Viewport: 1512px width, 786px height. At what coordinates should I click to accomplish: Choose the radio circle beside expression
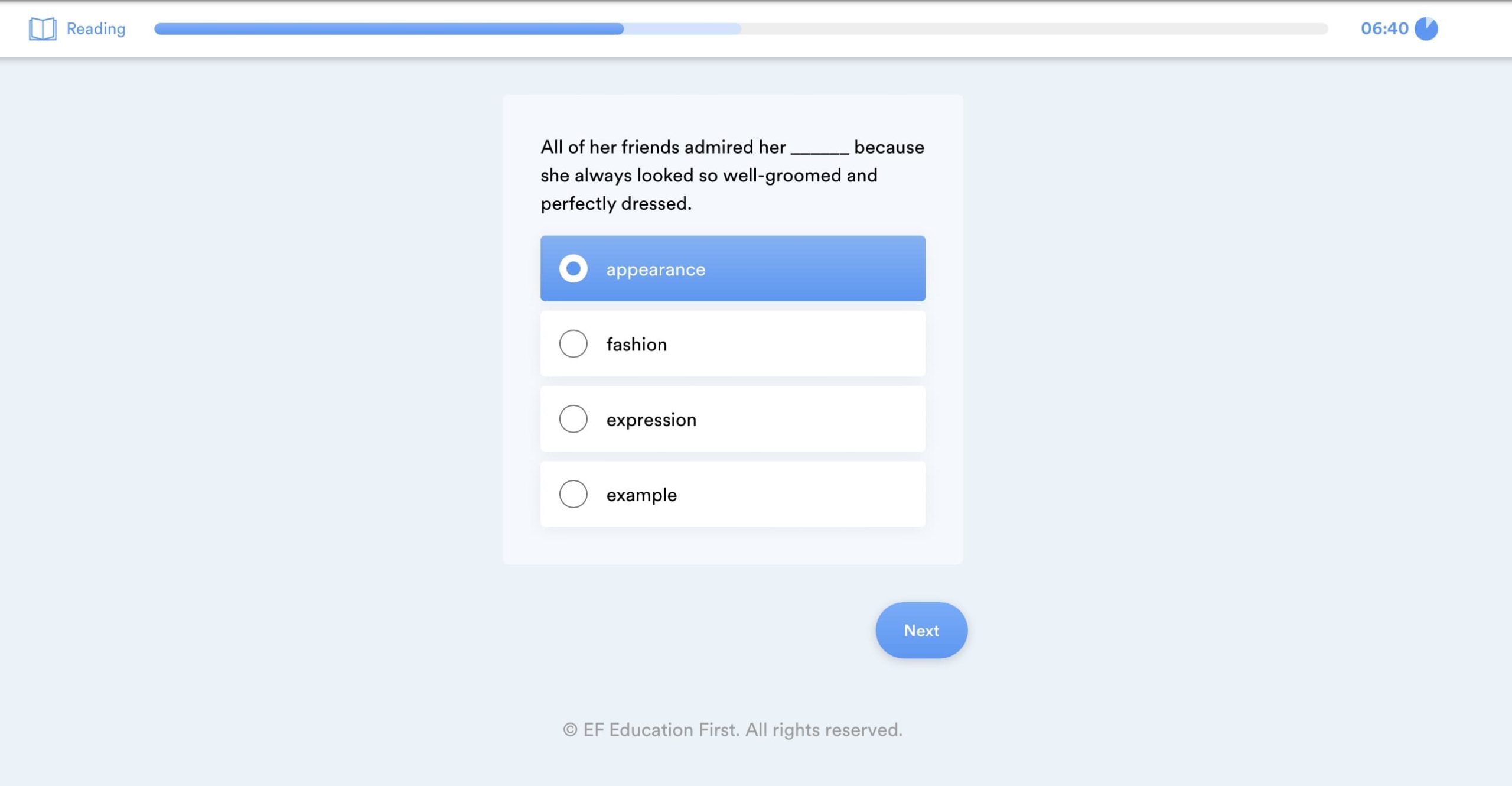pos(573,419)
